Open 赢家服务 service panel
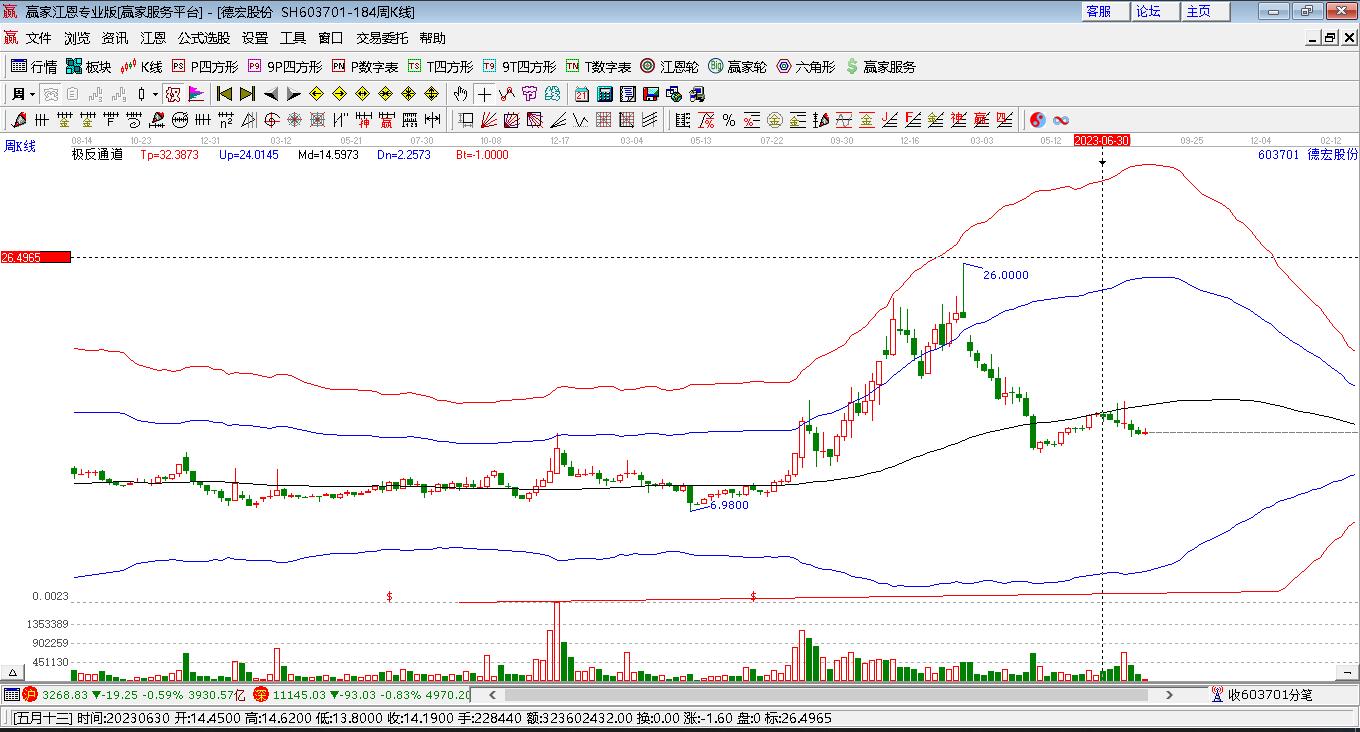 pyautogui.click(x=881, y=67)
